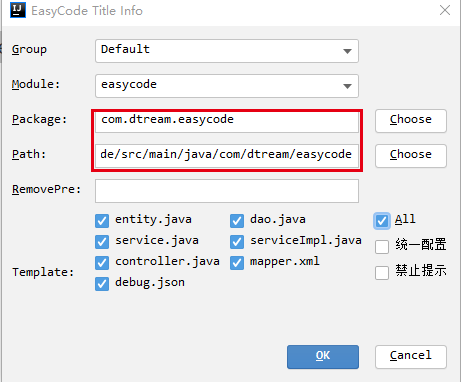
Task: Enable the 统一配置 checkbox
Action: point(382,247)
